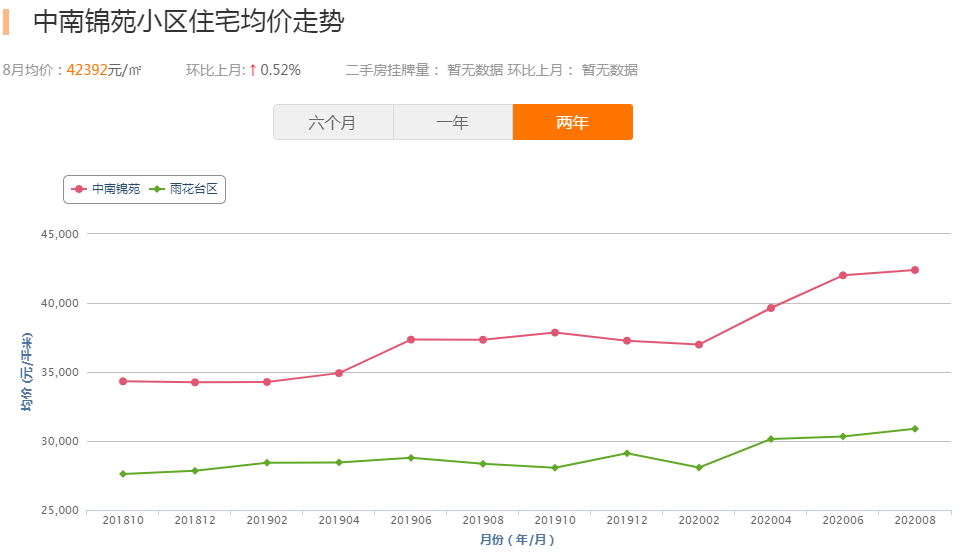The width and height of the screenshot is (971, 559).
Task: Click the green data point at 201810
Action: pos(123,474)
